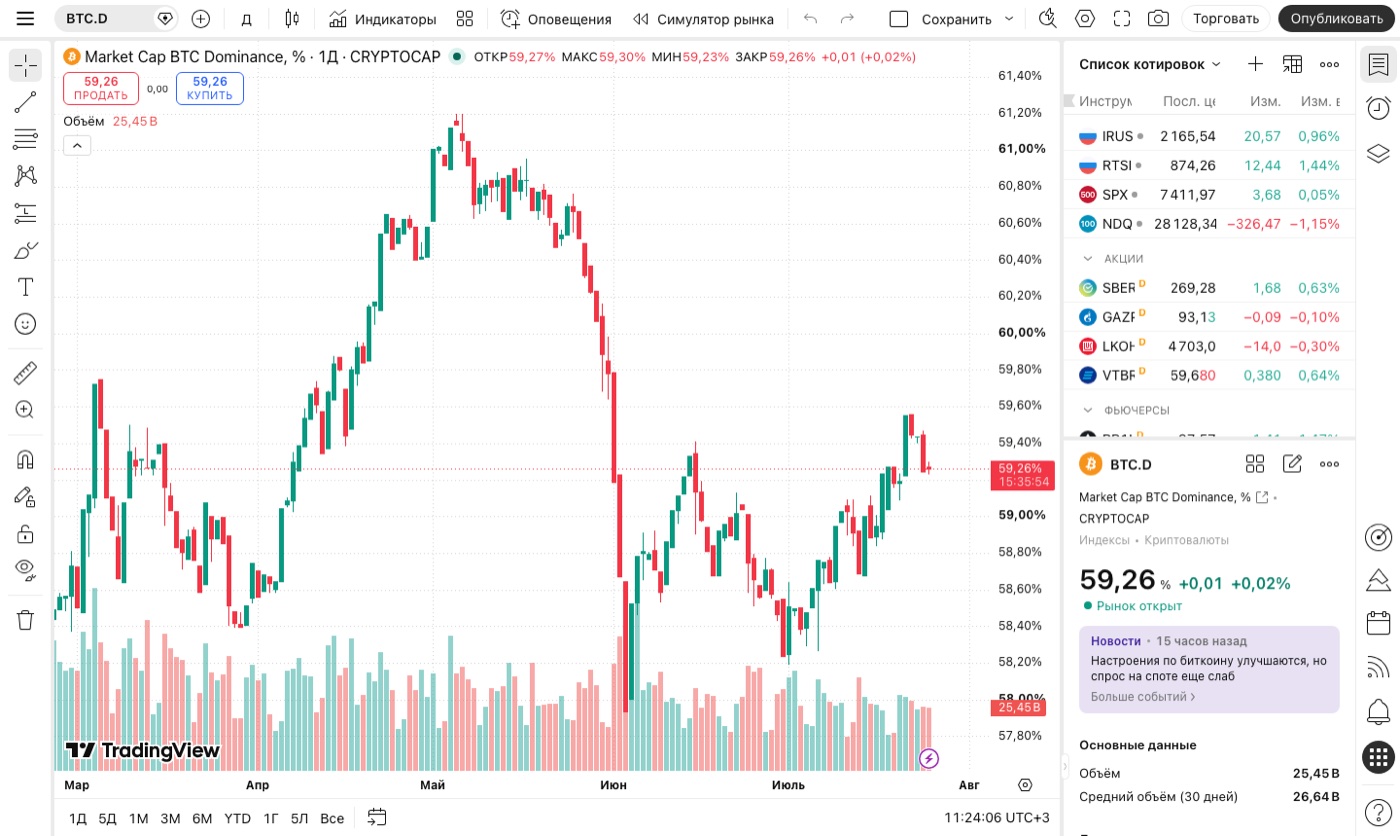Collapse the АКЦИИ section
Viewport: 1400px width, 836px height.
[x=1089, y=258]
